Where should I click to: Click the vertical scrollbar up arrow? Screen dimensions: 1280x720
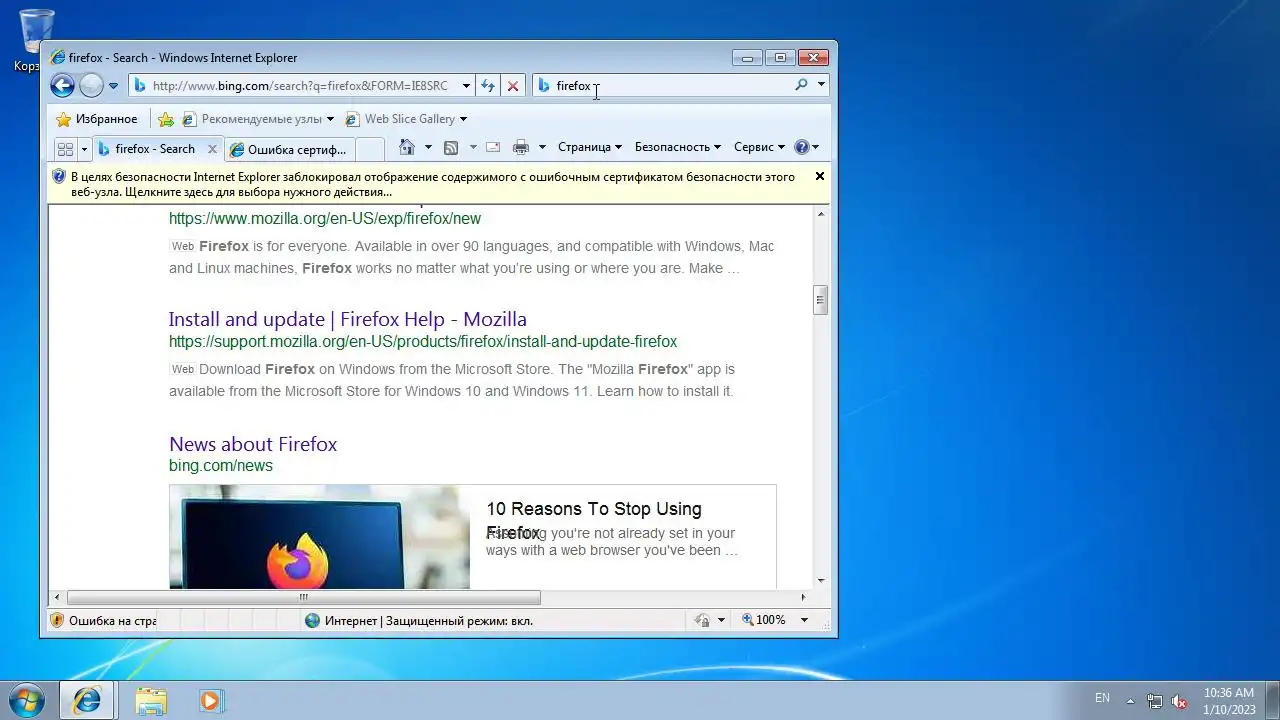coord(821,214)
